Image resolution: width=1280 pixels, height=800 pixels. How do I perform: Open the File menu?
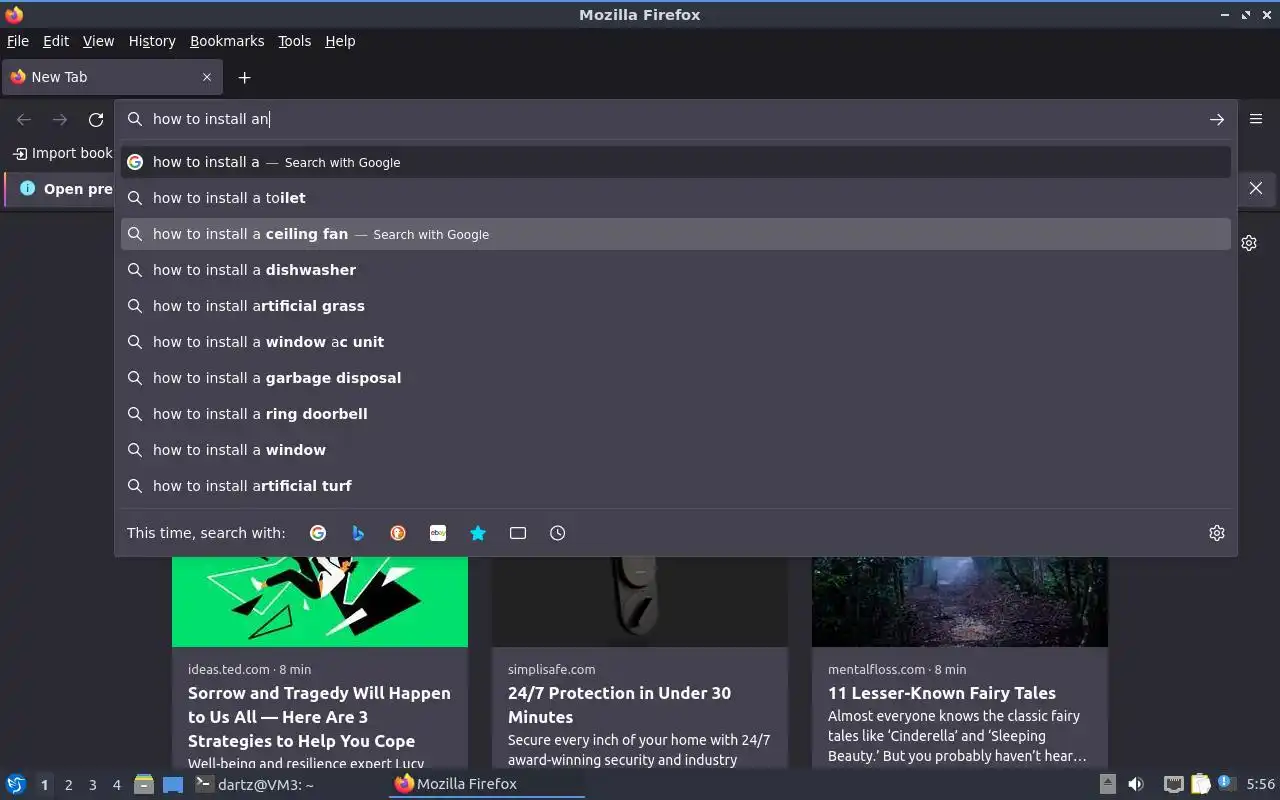click(18, 41)
